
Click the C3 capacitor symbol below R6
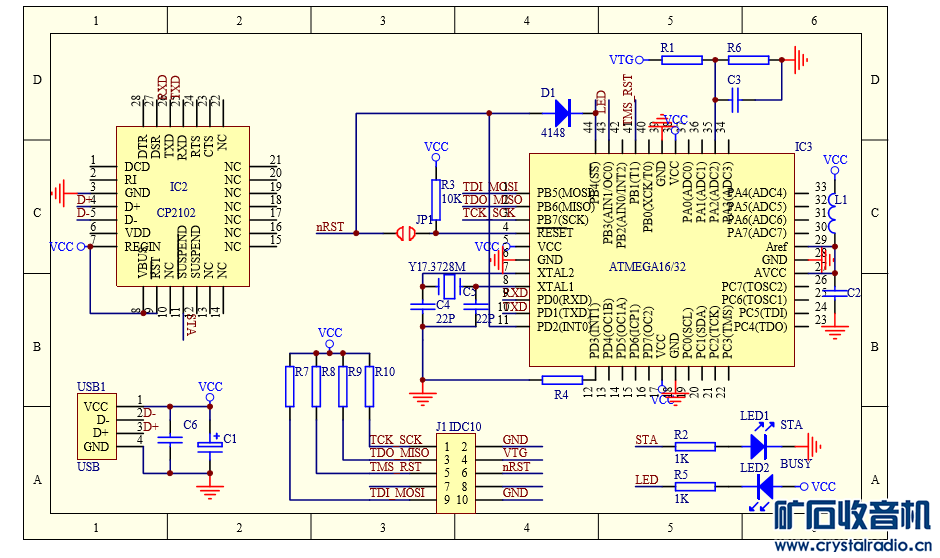click(x=735, y=99)
